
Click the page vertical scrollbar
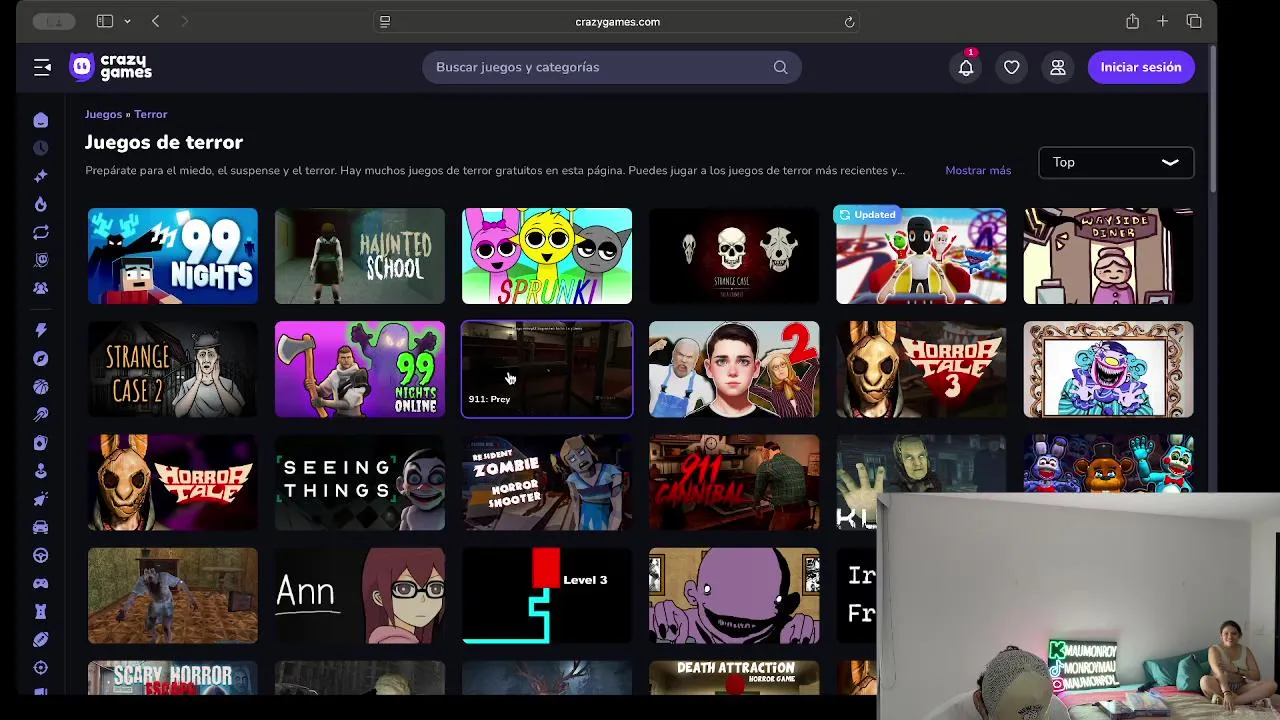pyautogui.click(x=1212, y=120)
